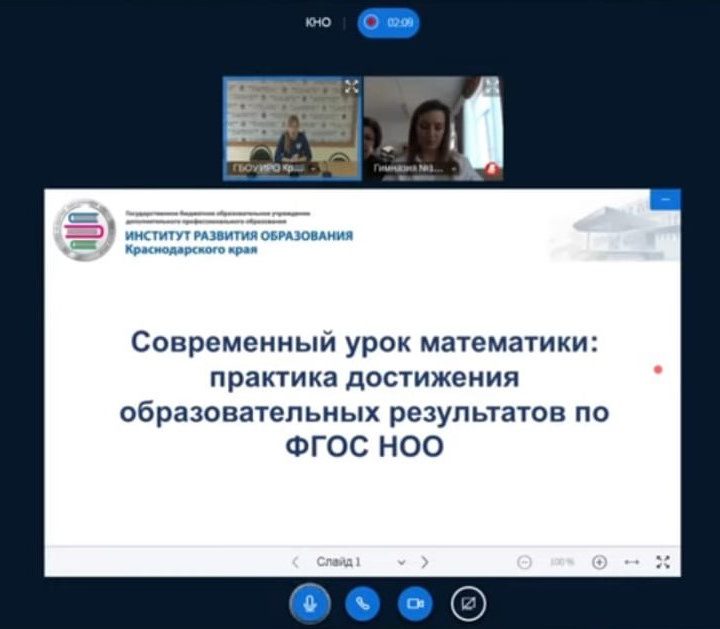Viewport: 720px width, 629px height.
Task: Zoom in the presentation with plus icon
Action: click(x=599, y=562)
